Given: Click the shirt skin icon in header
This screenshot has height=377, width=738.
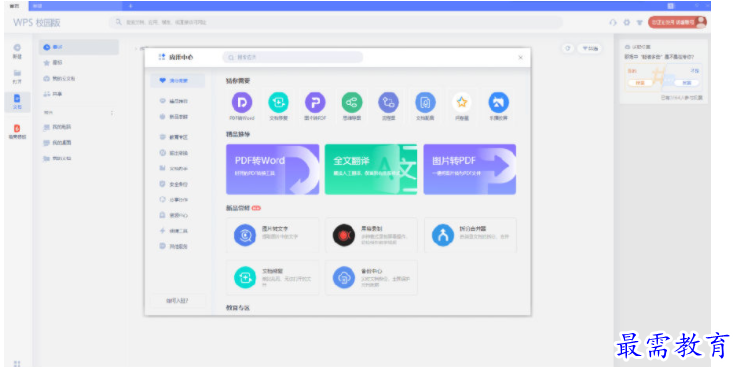Looking at the screenshot, I should pyautogui.click(x=640, y=22).
